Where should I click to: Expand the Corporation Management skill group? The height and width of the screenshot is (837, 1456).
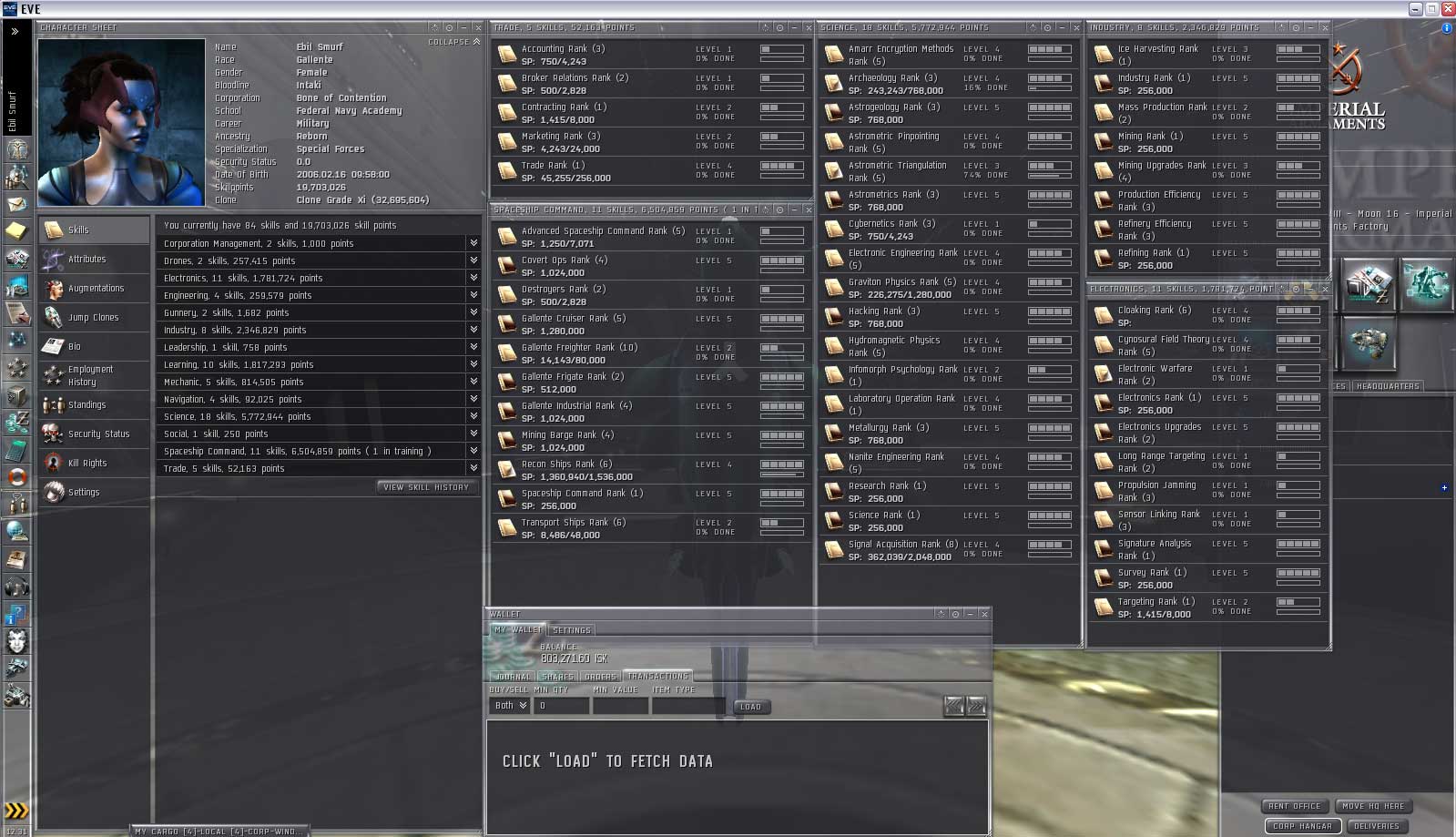[x=473, y=243]
